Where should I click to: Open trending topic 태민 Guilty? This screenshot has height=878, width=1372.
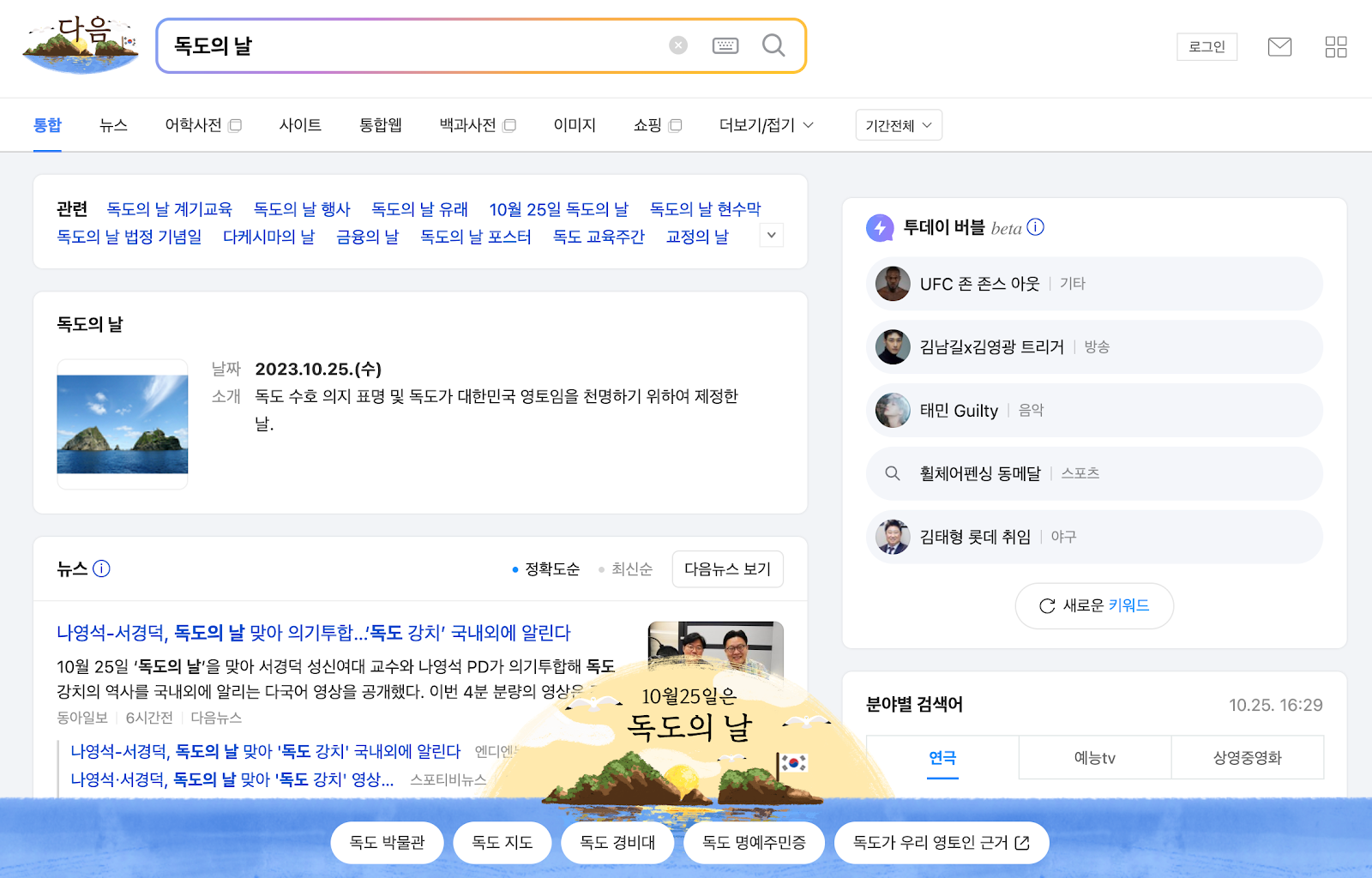pyautogui.click(x=1094, y=411)
